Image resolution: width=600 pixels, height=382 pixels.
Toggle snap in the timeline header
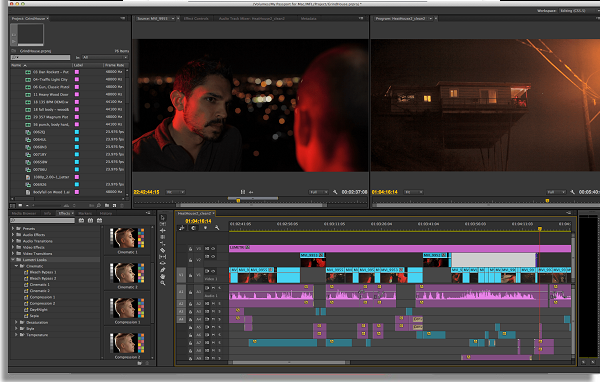tap(194, 228)
